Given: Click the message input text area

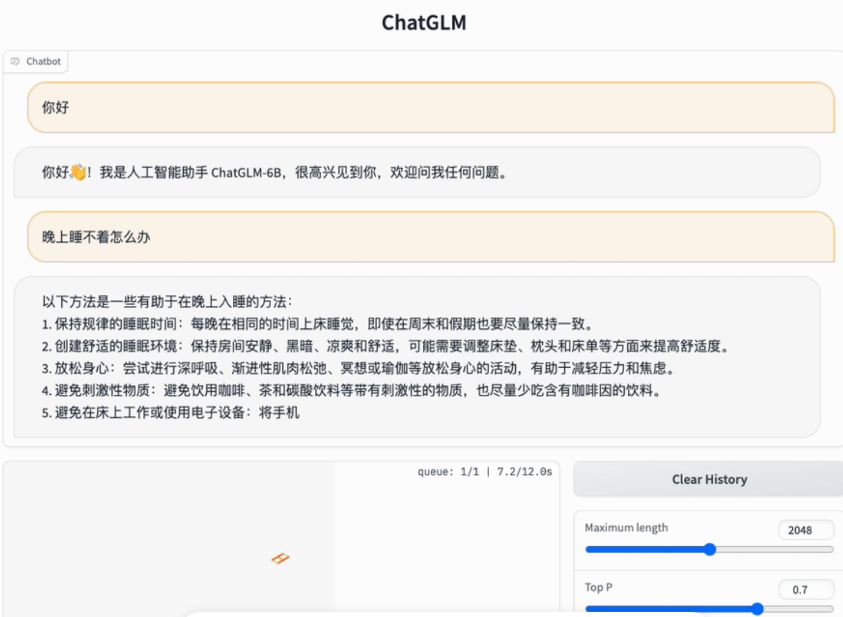Looking at the screenshot, I should click(x=282, y=539).
